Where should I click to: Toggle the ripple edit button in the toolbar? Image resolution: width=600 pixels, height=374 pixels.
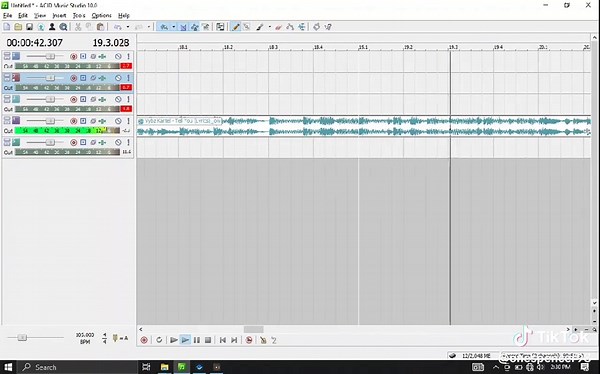(206, 27)
